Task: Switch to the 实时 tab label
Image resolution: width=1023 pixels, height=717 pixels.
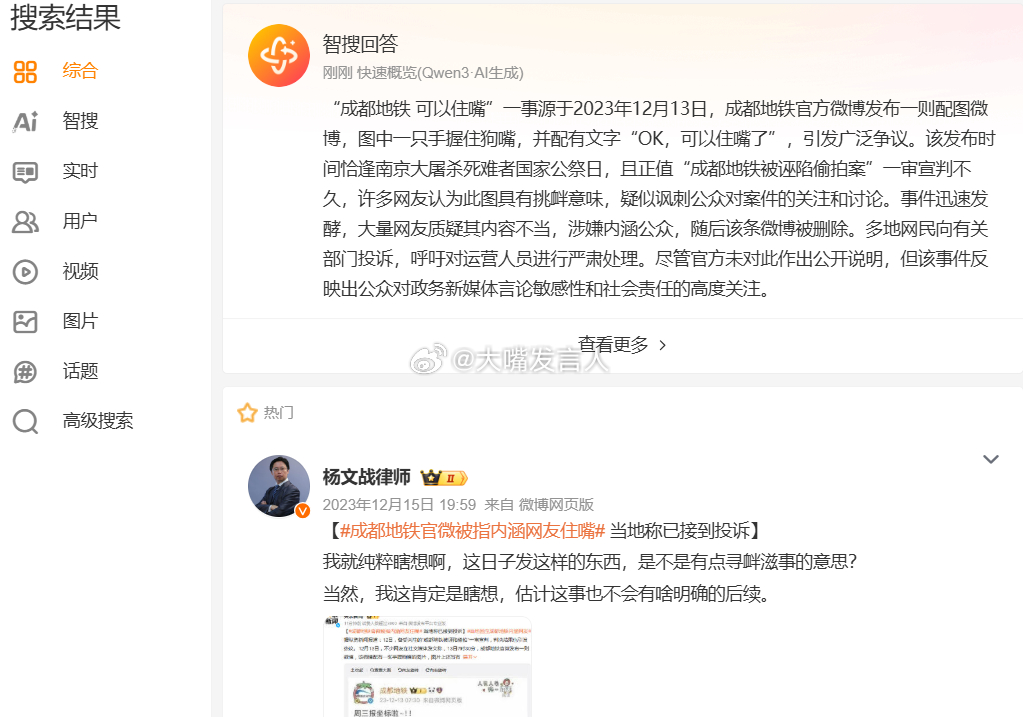Action: [x=80, y=171]
